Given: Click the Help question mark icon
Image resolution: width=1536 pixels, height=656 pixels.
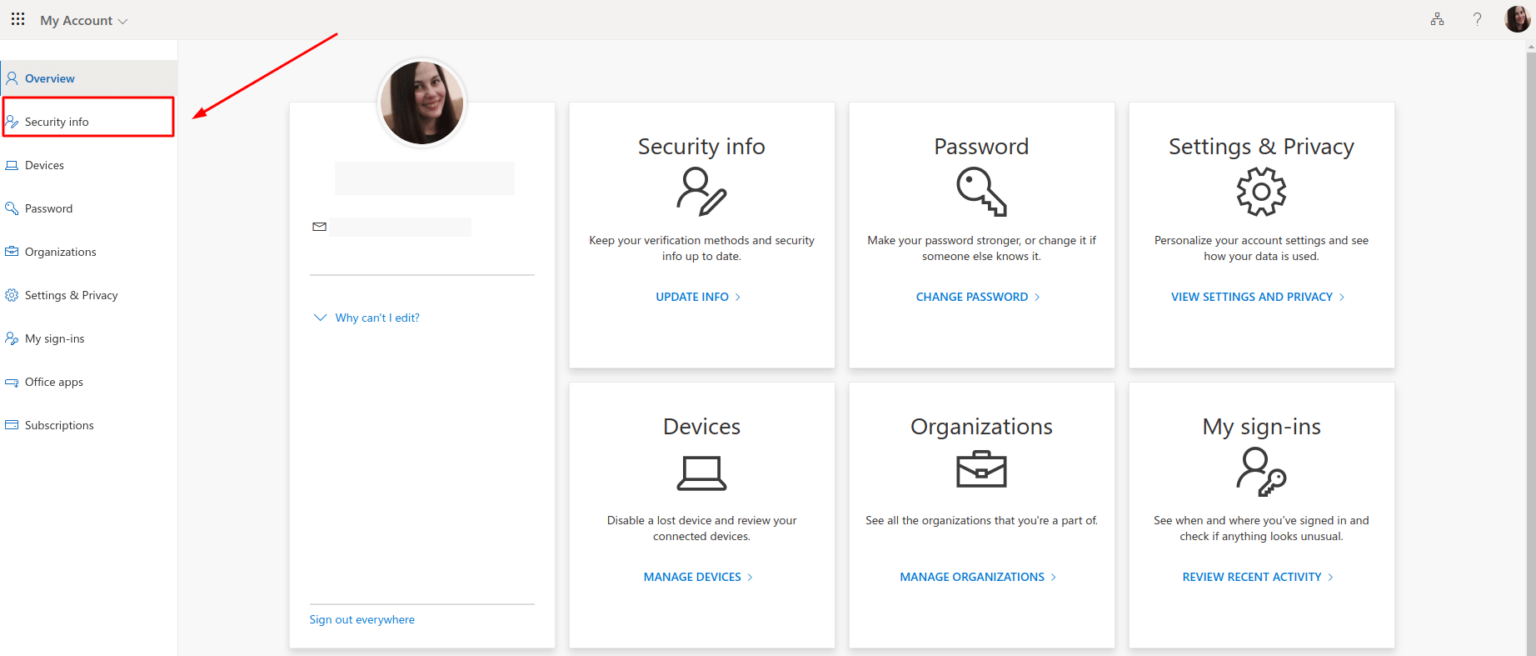Looking at the screenshot, I should pyautogui.click(x=1477, y=19).
